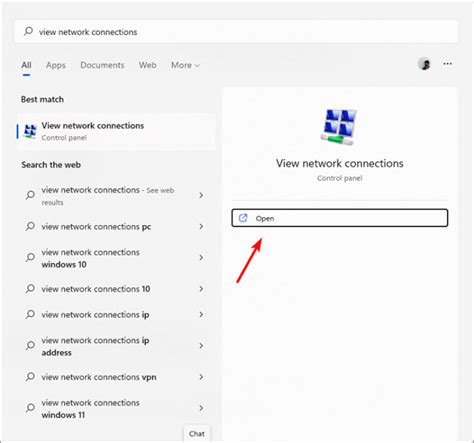
Task: Click the Open button in preview pane
Action: tap(340, 218)
